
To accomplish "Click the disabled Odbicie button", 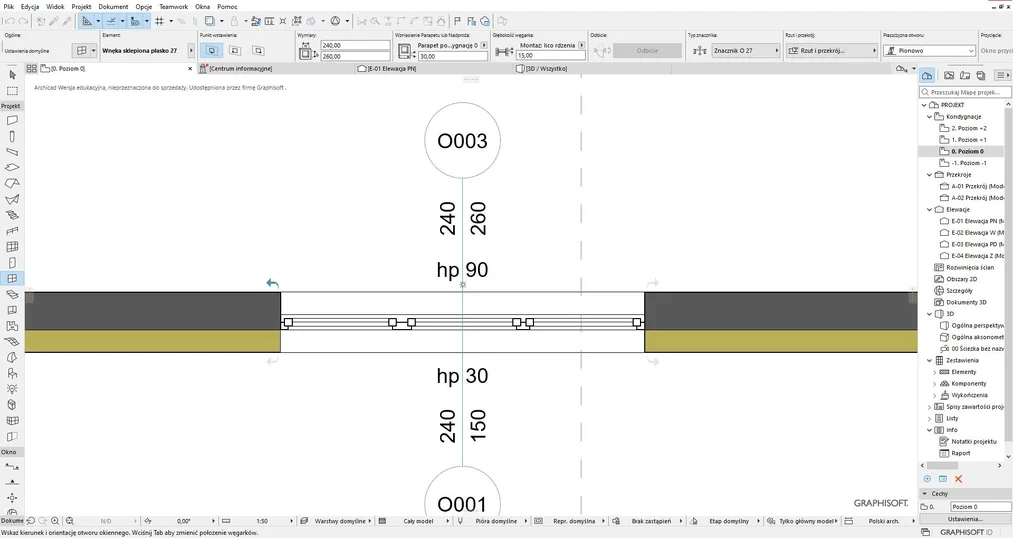I will (647, 50).
